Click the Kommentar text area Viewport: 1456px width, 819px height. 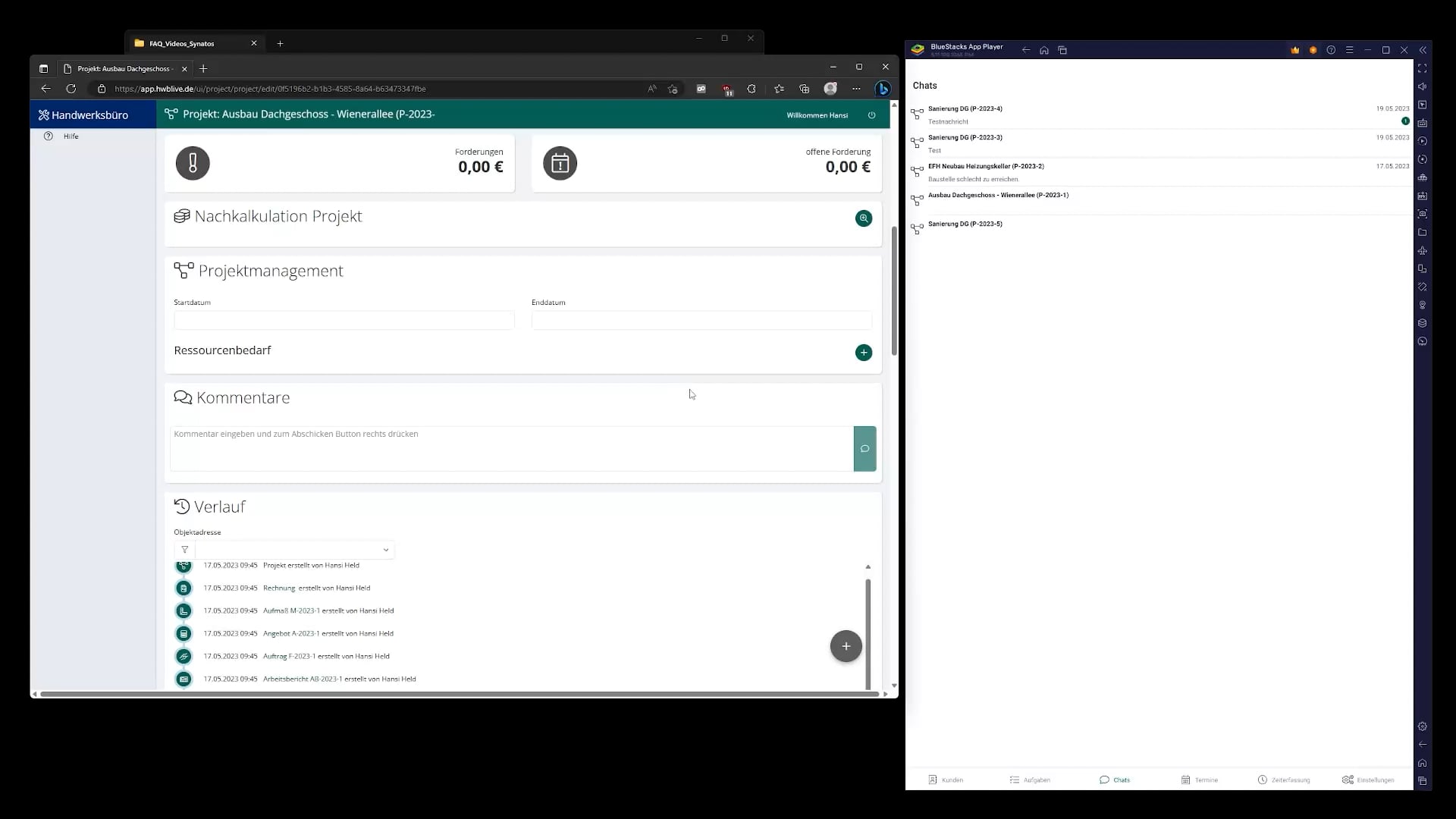tap(512, 449)
